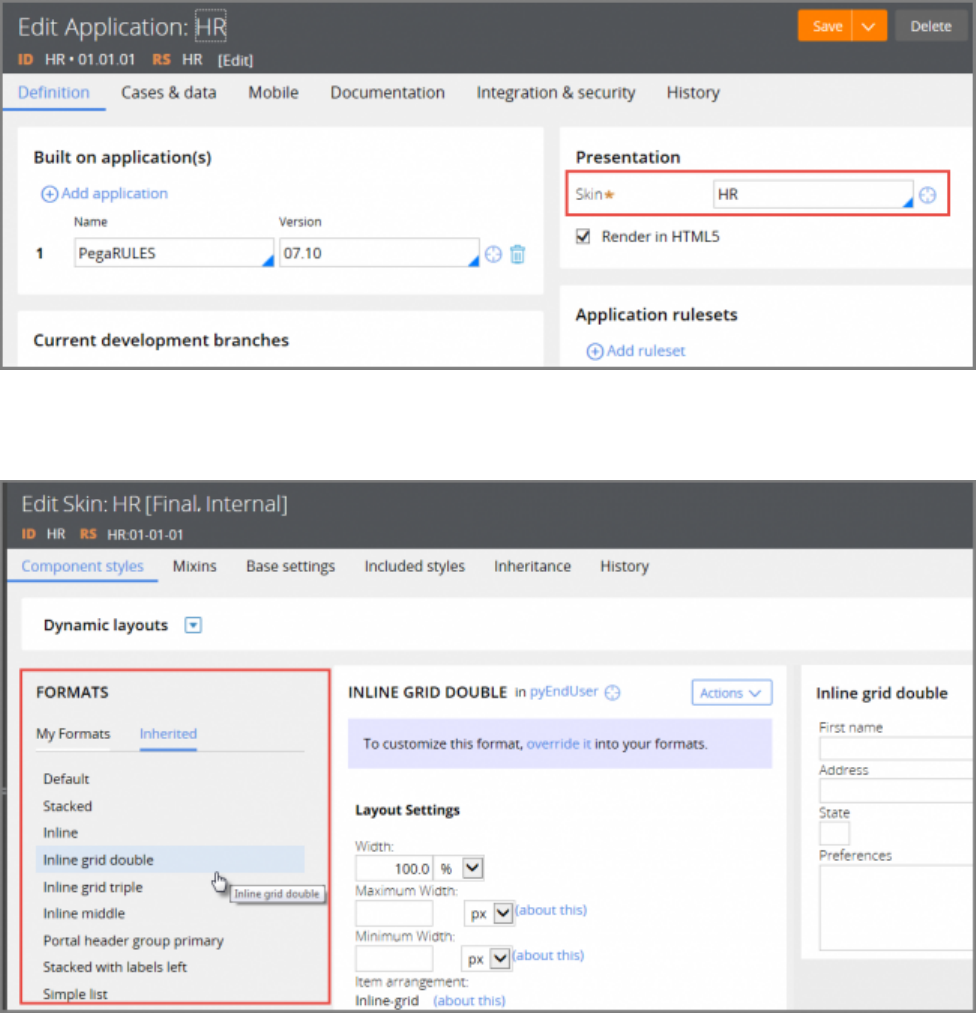
Task: Switch to My Formats tab
Action: pyautogui.click(x=73, y=733)
